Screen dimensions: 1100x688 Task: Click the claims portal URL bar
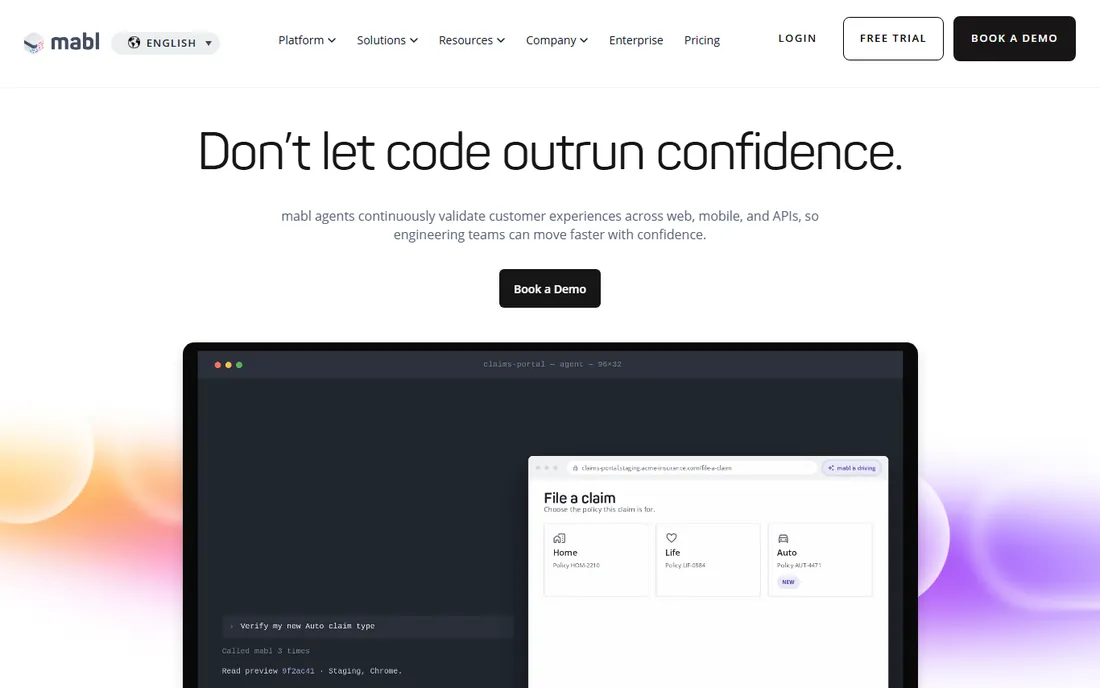(x=692, y=468)
